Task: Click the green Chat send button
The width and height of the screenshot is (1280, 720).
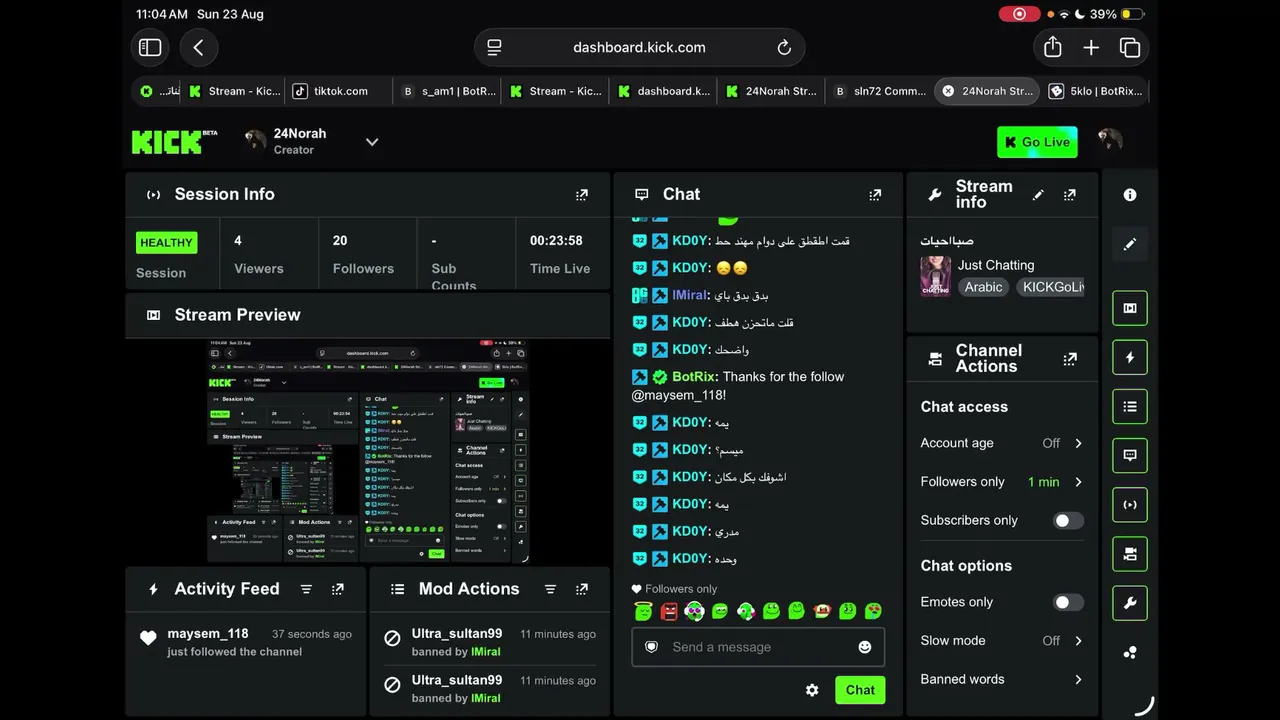Action: 860,690
